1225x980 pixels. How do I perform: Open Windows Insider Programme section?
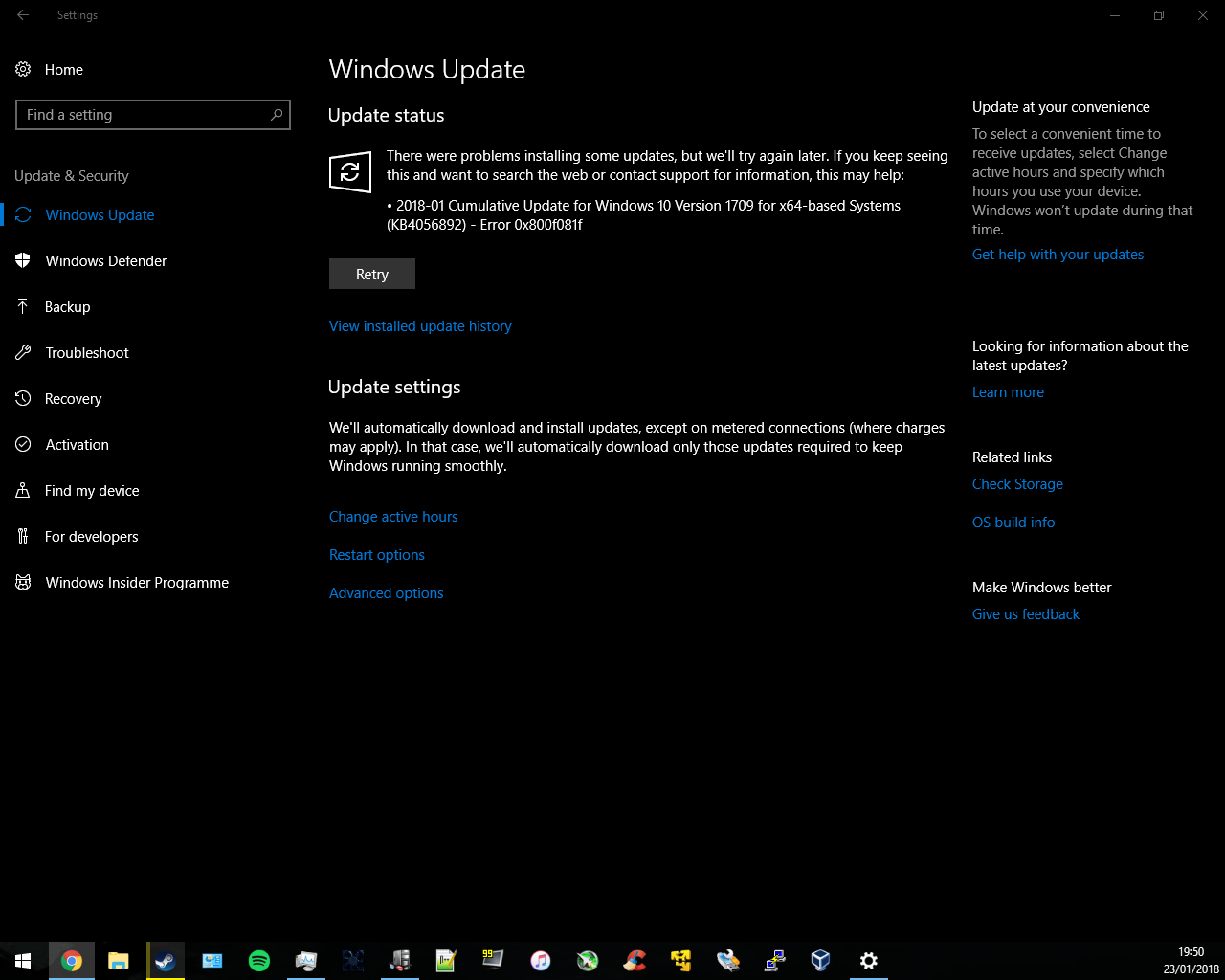137,583
